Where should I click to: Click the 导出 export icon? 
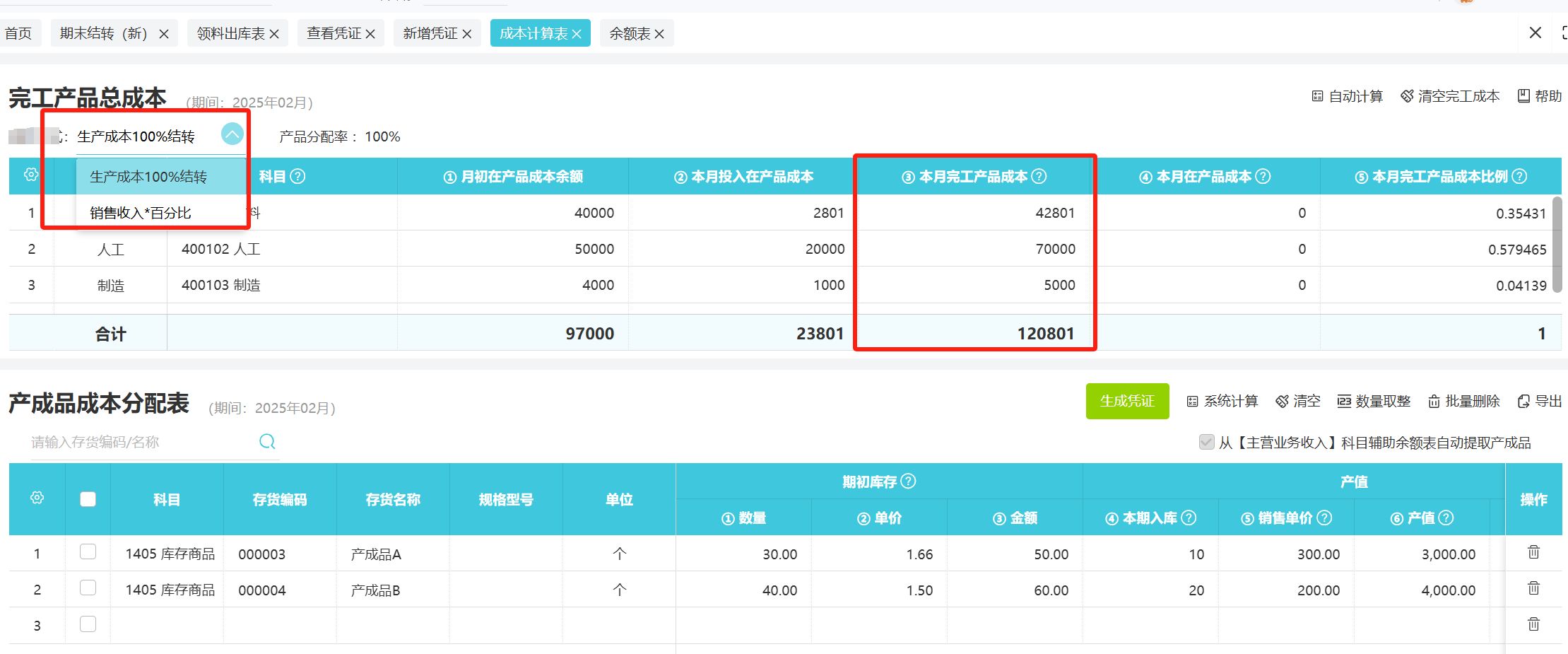click(1523, 402)
